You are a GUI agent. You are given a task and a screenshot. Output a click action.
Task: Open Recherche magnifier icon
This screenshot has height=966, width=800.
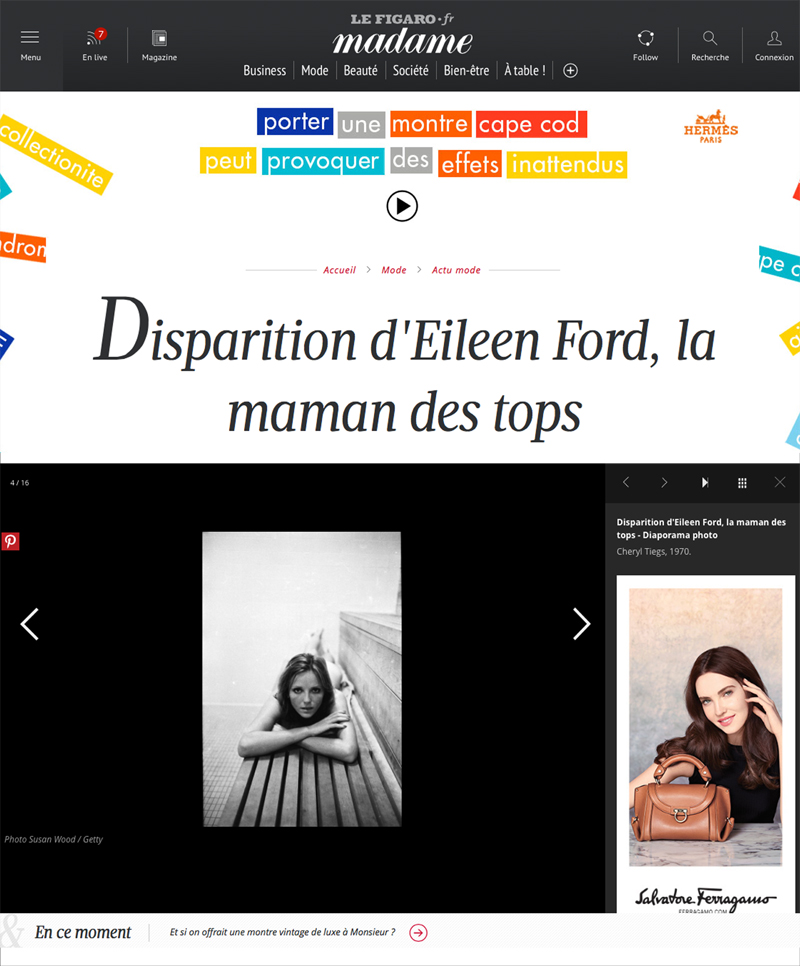click(x=709, y=38)
